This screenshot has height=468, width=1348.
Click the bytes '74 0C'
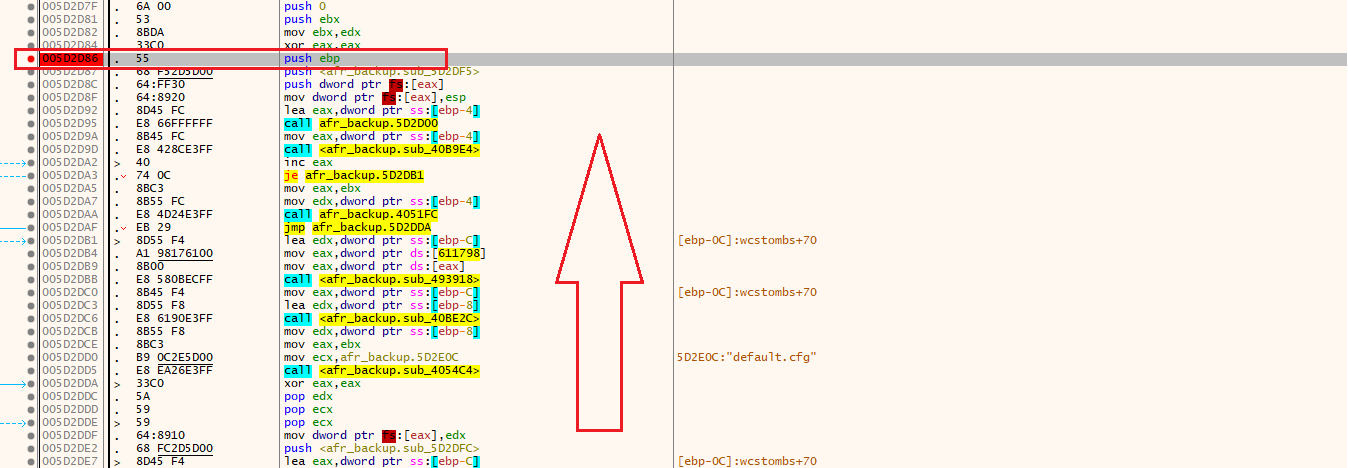(x=151, y=175)
